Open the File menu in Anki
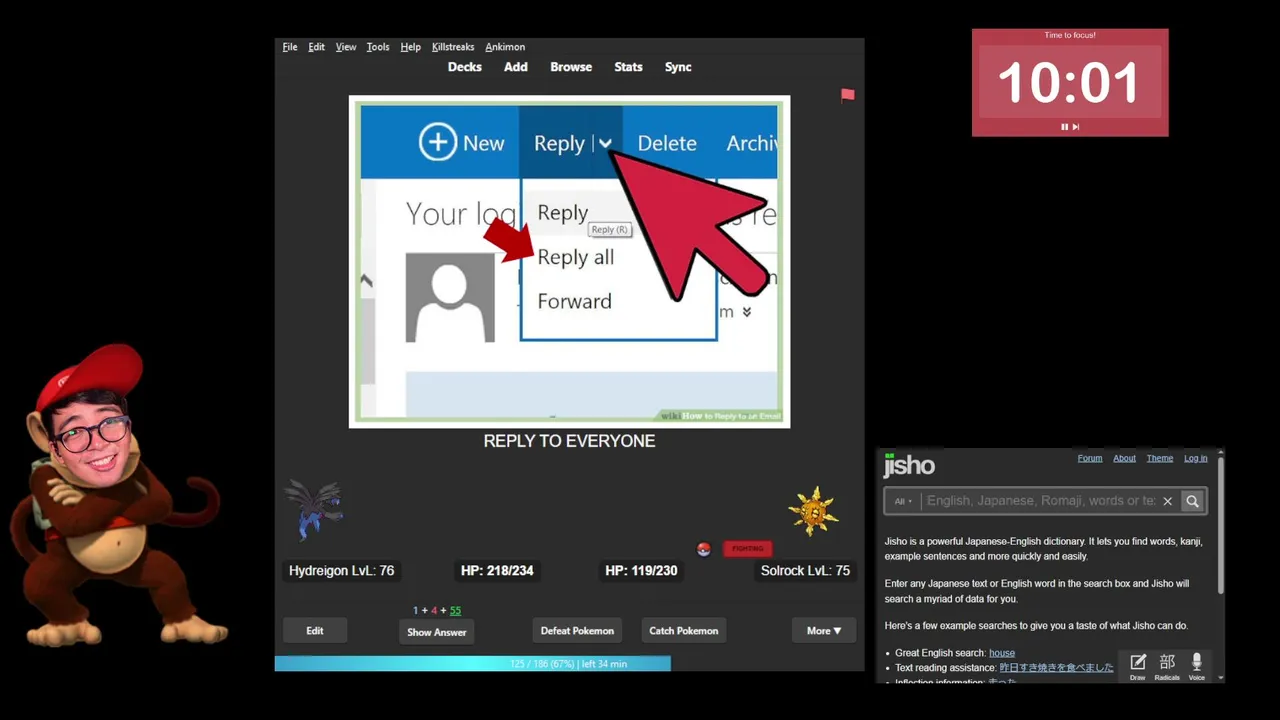This screenshot has height=720, width=1280. (x=290, y=47)
